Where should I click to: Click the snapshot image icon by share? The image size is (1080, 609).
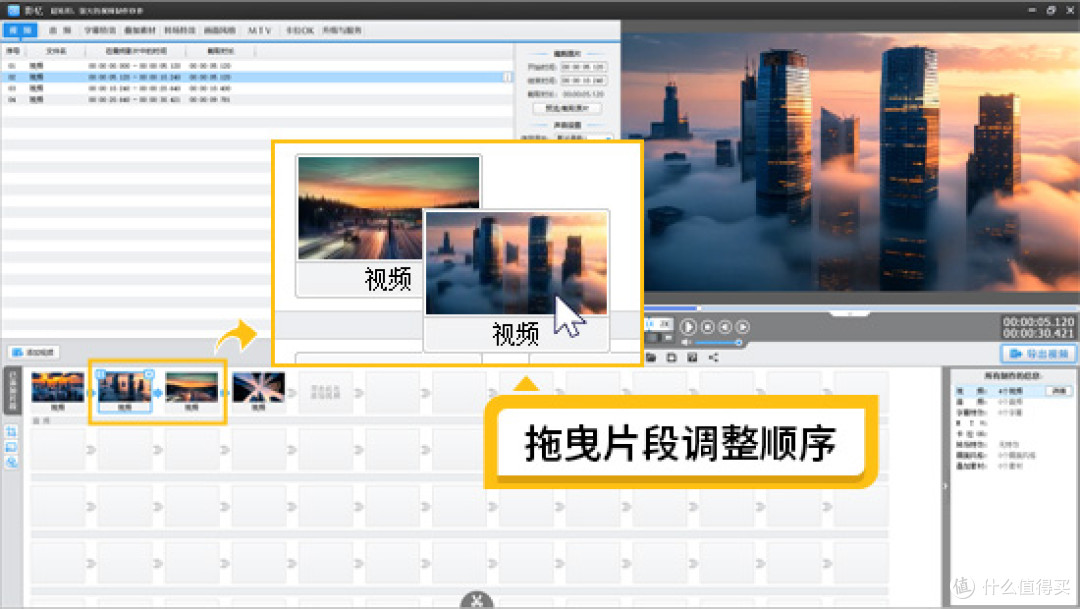[692, 358]
